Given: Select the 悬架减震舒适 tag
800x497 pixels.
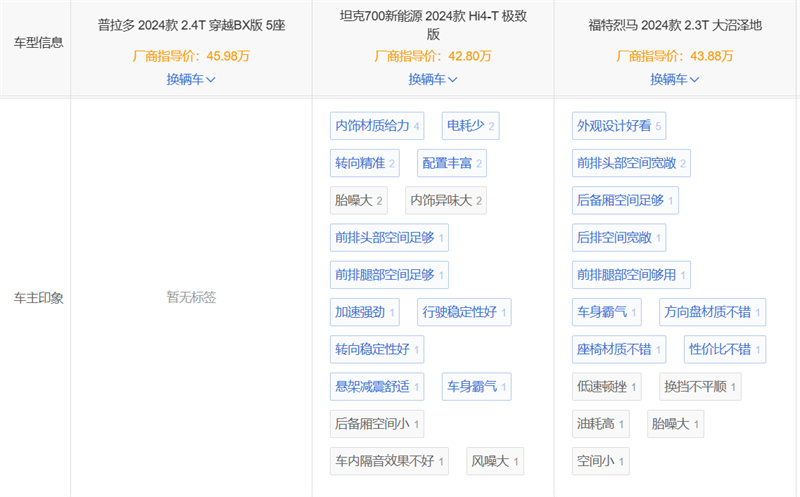Looking at the screenshot, I should [x=377, y=386].
